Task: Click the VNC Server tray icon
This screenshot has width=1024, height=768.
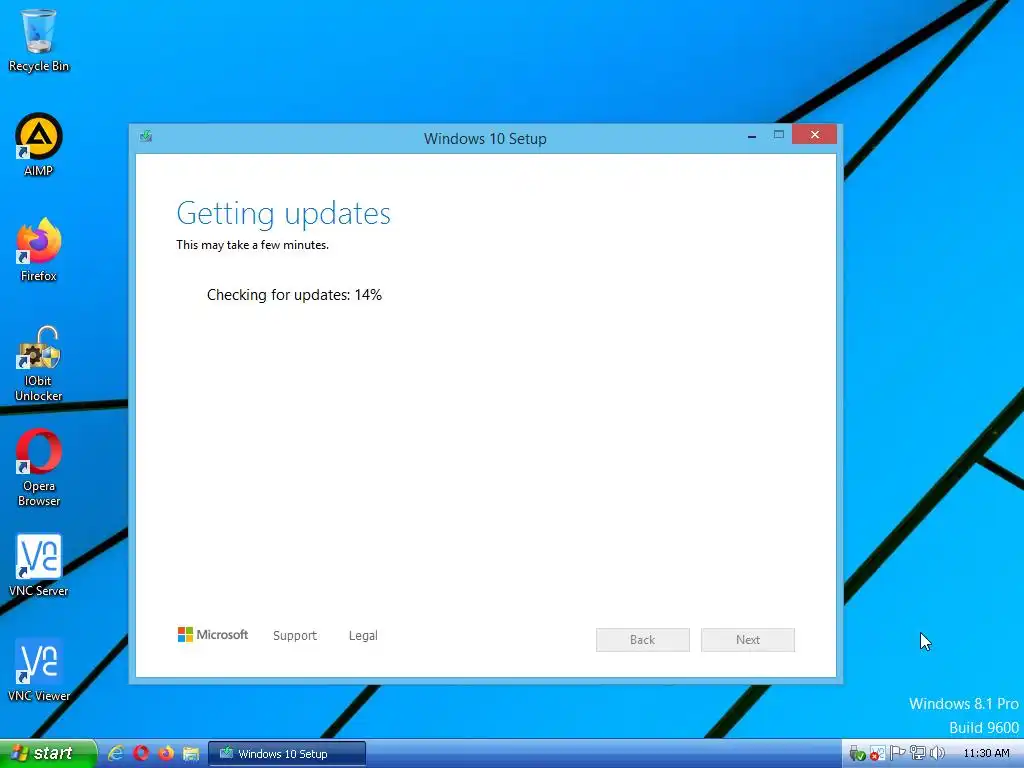Action: pos(877,754)
